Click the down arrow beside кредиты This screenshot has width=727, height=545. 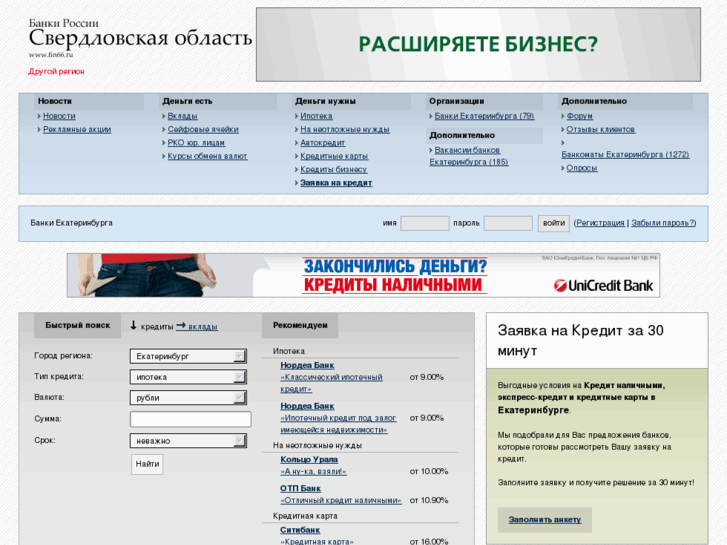(133, 326)
